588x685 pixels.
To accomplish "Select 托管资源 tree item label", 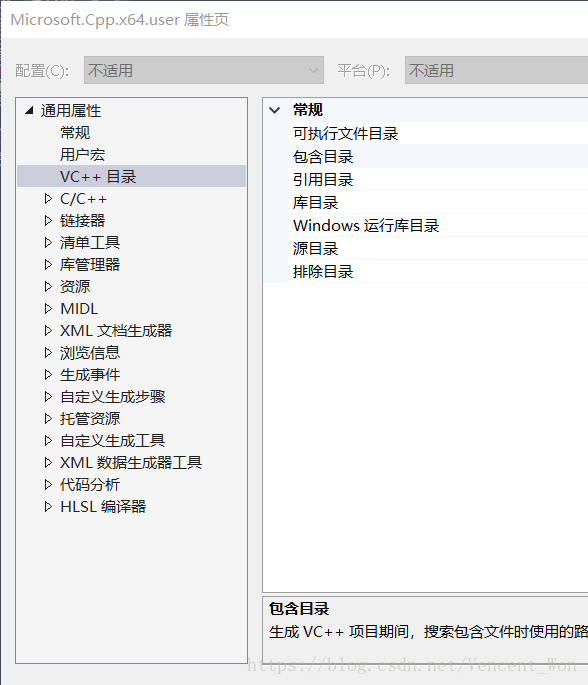I will [x=90, y=419].
